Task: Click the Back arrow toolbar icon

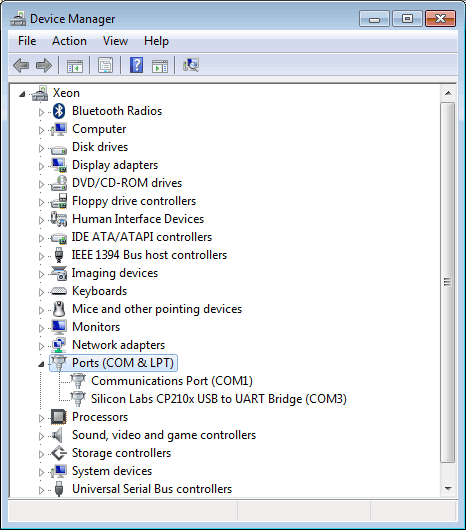Action: coord(21,65)
